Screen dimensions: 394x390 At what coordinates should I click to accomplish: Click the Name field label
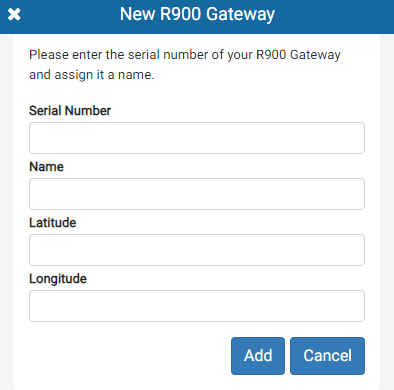46,167
